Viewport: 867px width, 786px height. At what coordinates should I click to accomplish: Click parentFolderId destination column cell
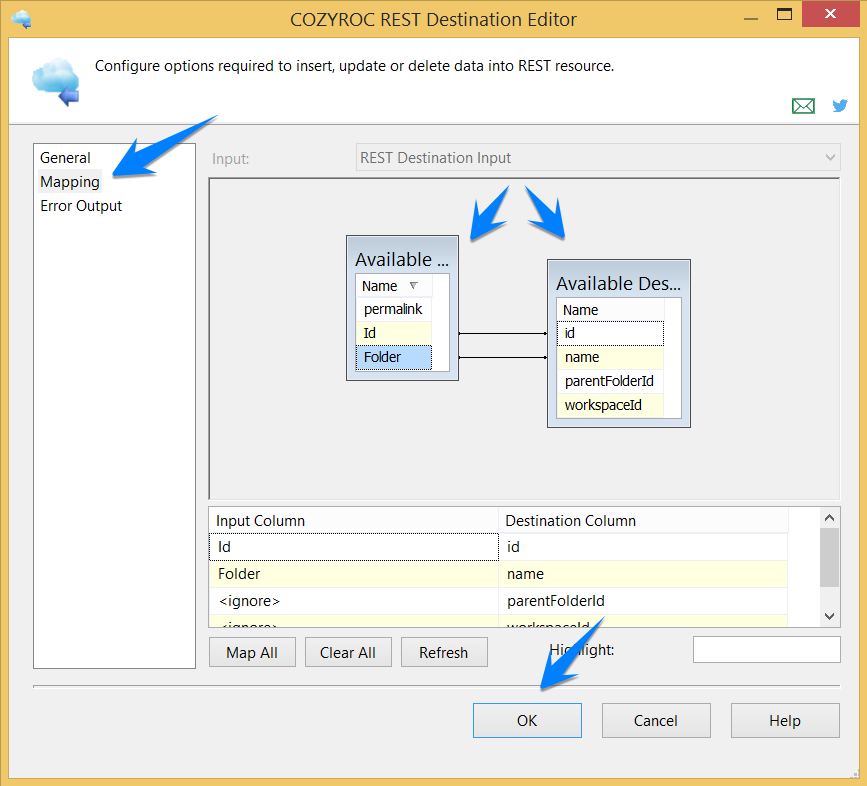tap(643, 601)
